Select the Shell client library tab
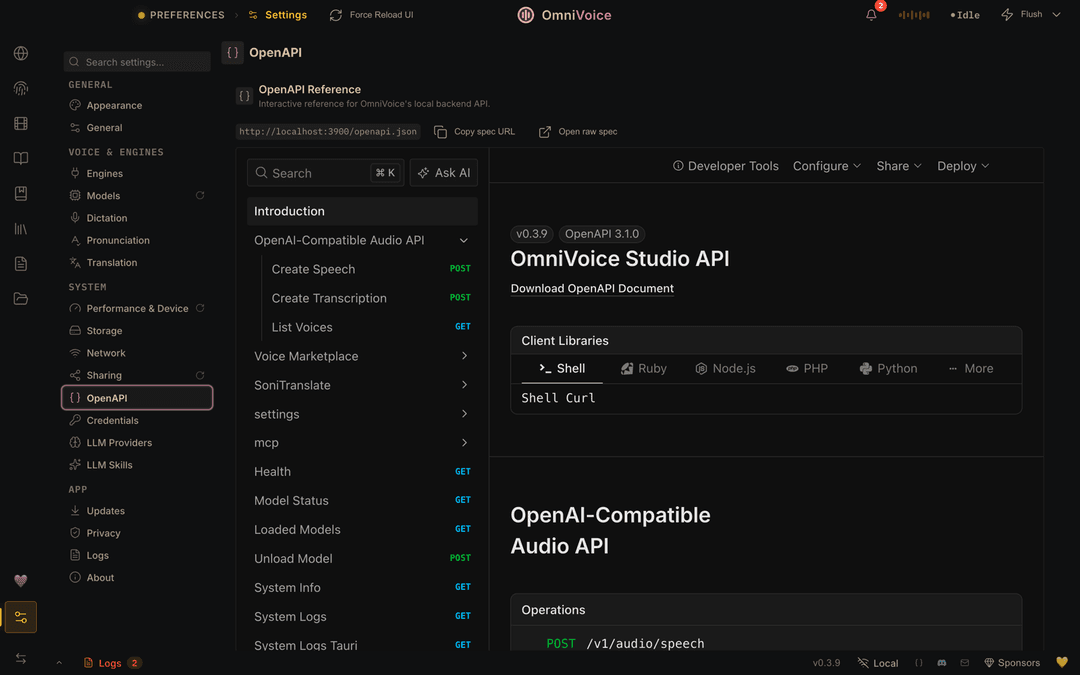Image resolution: width=1080 pixels, height=675 pixels. tap(562, 368)
